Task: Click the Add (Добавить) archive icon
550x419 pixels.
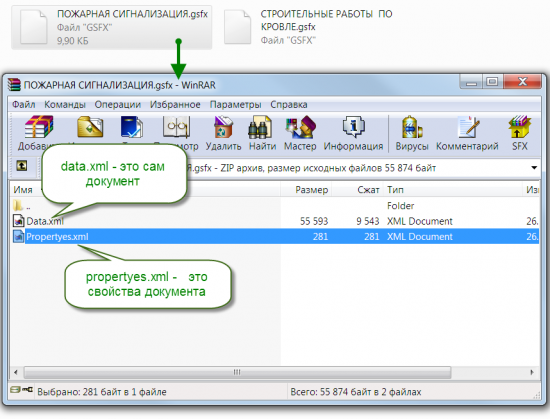Action: coord(38,127)
